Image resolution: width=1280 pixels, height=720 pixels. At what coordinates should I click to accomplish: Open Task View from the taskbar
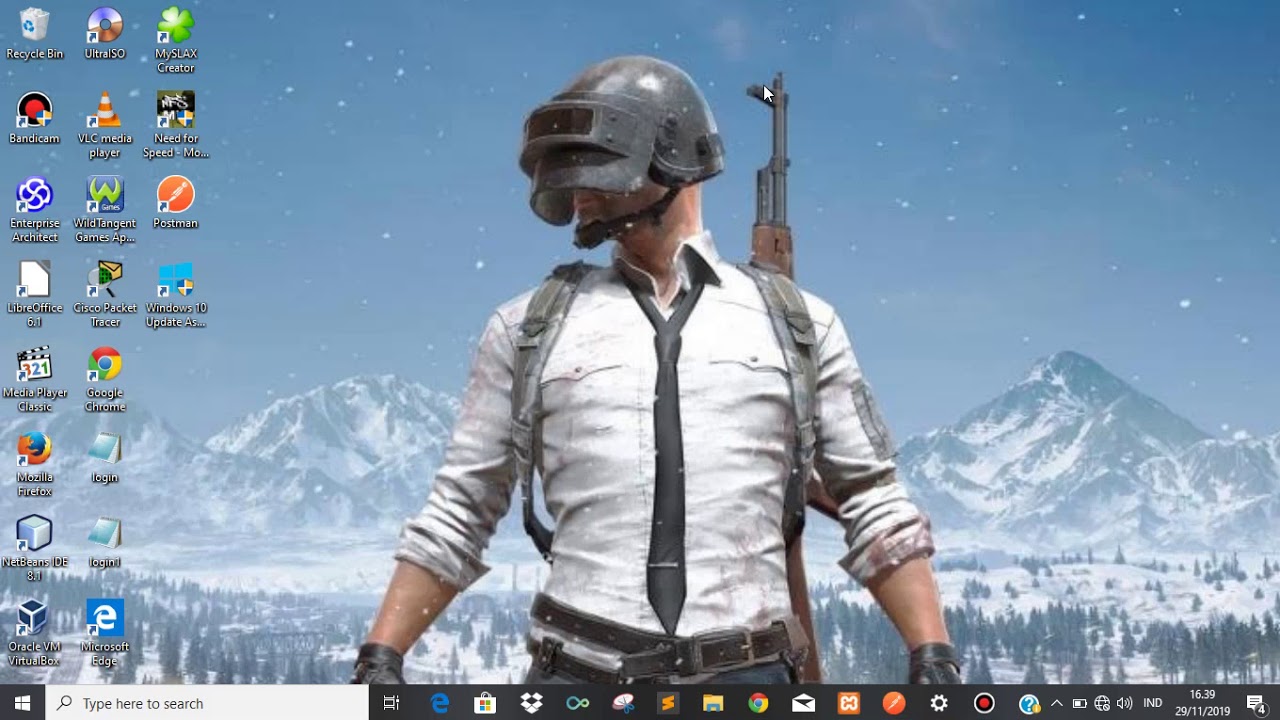[x=391, y=703]
